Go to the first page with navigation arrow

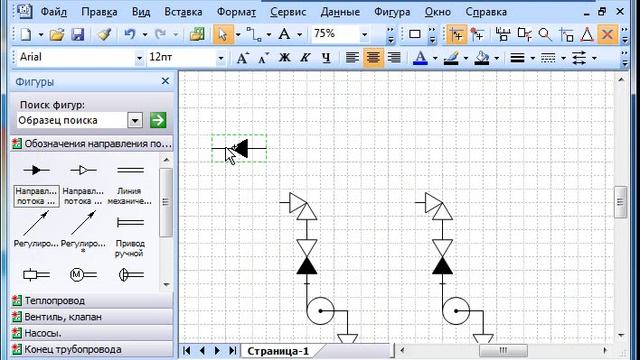pyautogui.click(x=187, y=351)
